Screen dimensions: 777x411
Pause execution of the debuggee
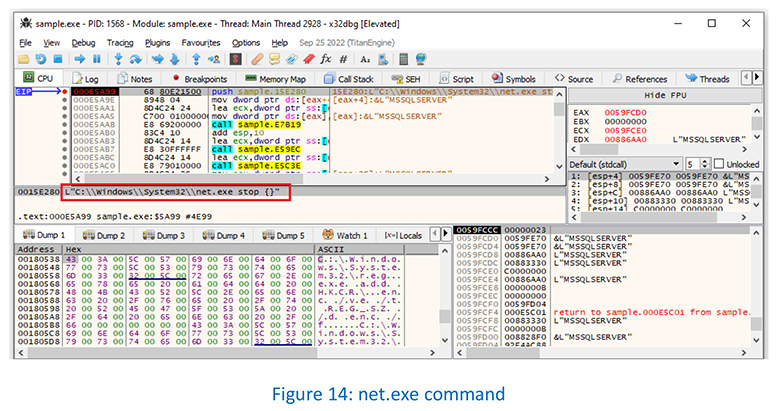pyautogui.click(x=97, y=59)
